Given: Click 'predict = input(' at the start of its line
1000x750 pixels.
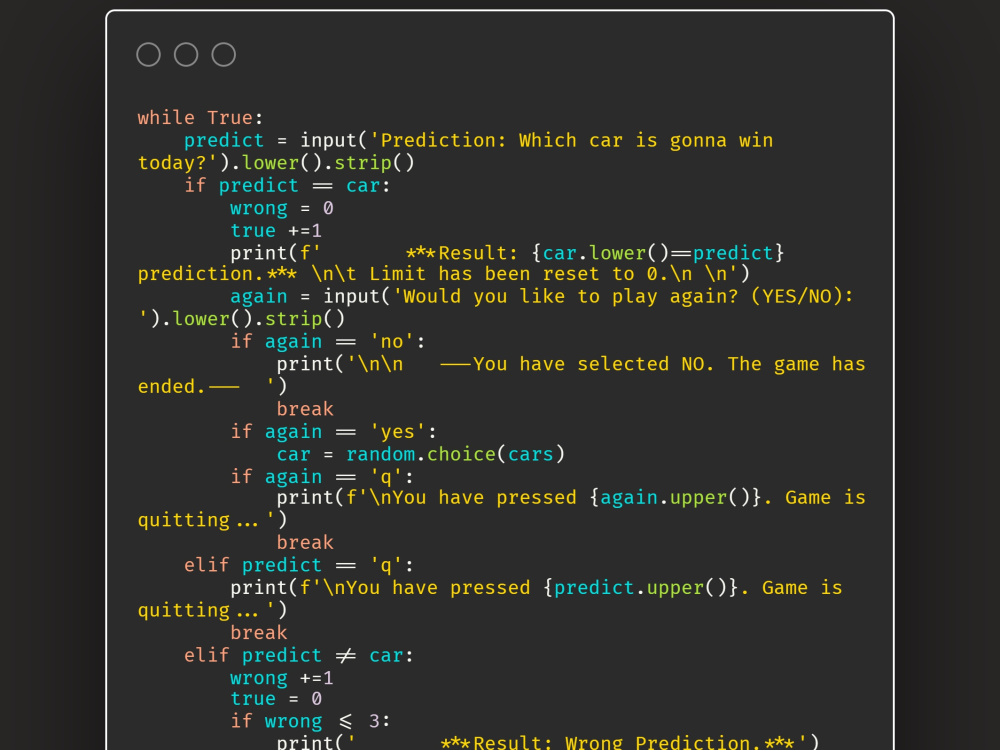Looking at the screenshot, I should coord(276,140).
